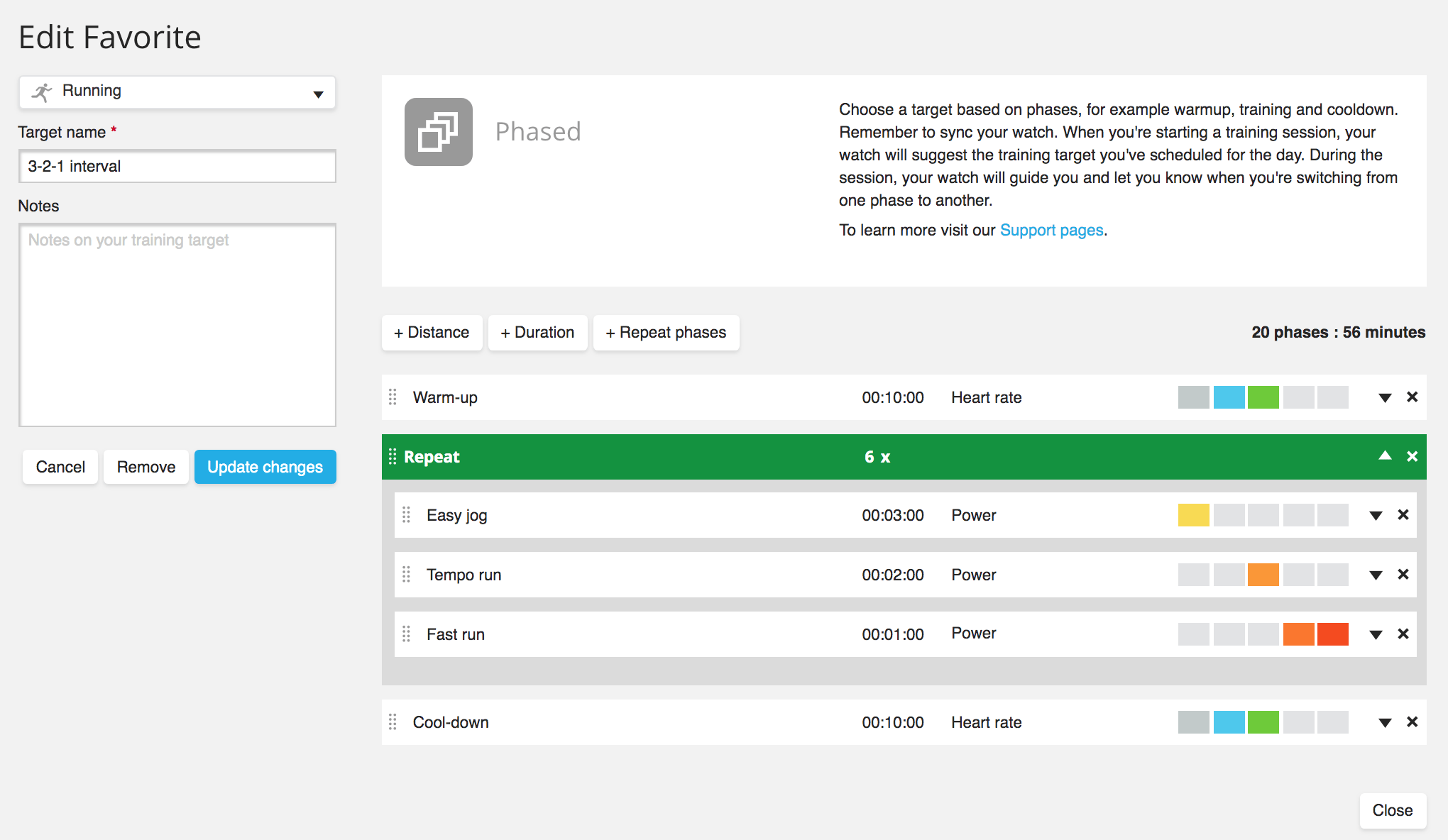Remove the Fast run phase

1403,634
